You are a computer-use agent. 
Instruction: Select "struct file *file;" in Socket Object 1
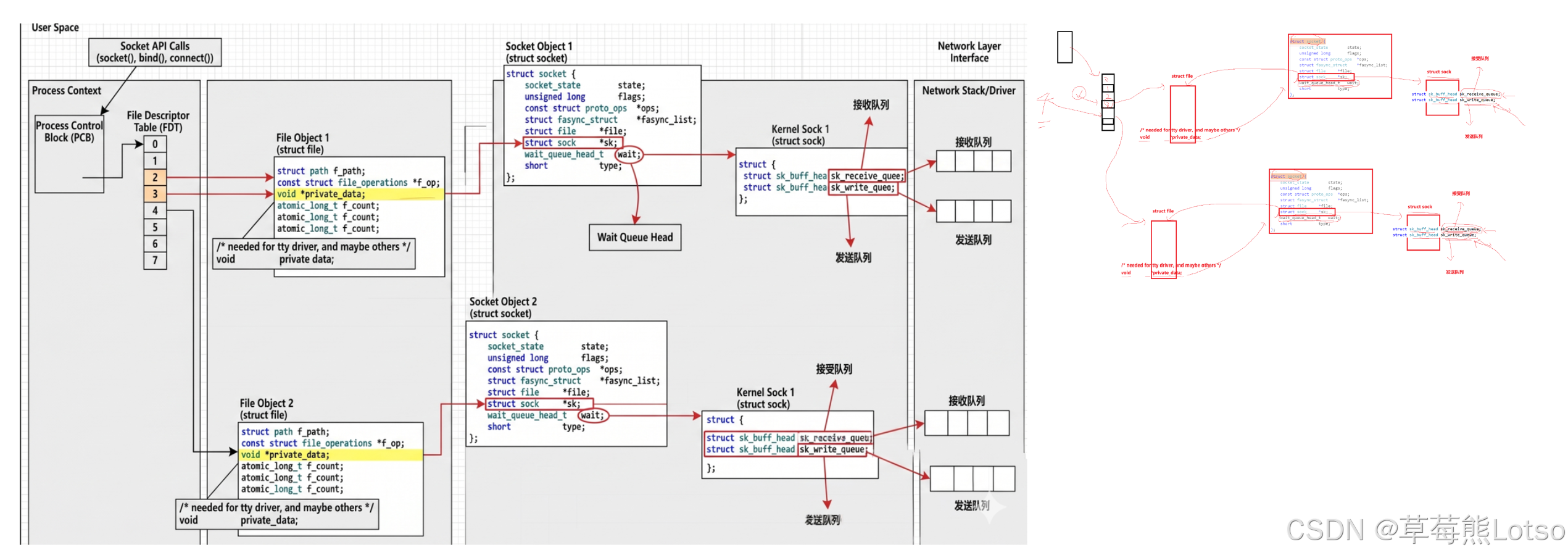(x=575, y=131)
